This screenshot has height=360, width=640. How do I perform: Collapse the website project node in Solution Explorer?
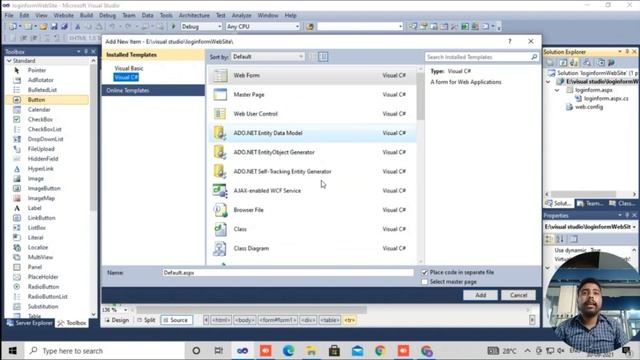(548, 82)
